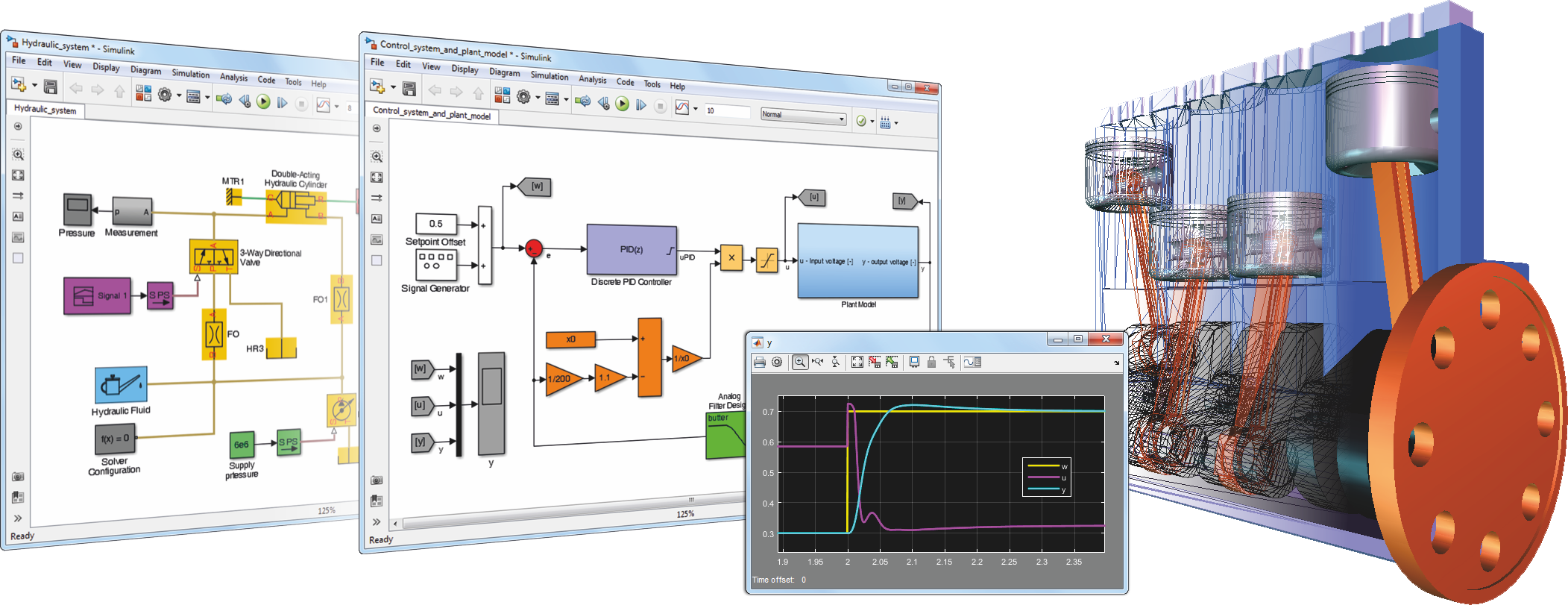Click Discrete PID Controller block
The image size is (1568, 605).
[632, 250]
